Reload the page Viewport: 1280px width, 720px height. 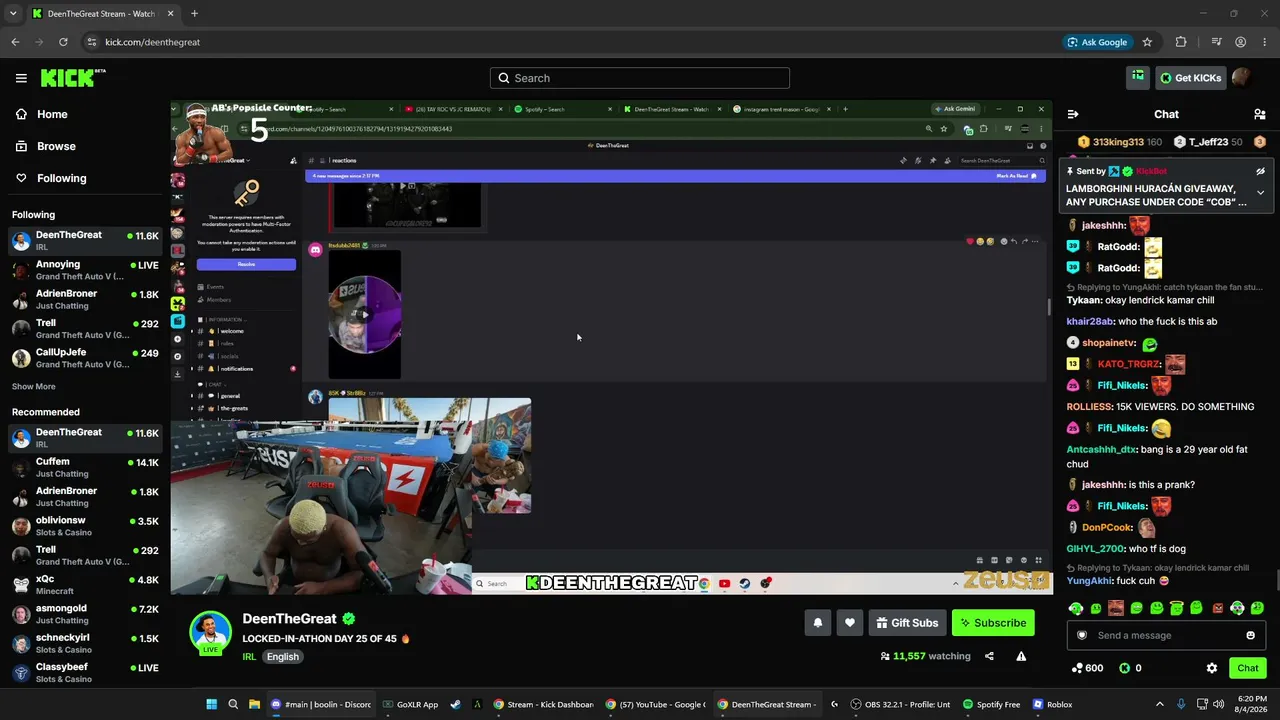tap(63, 42)
